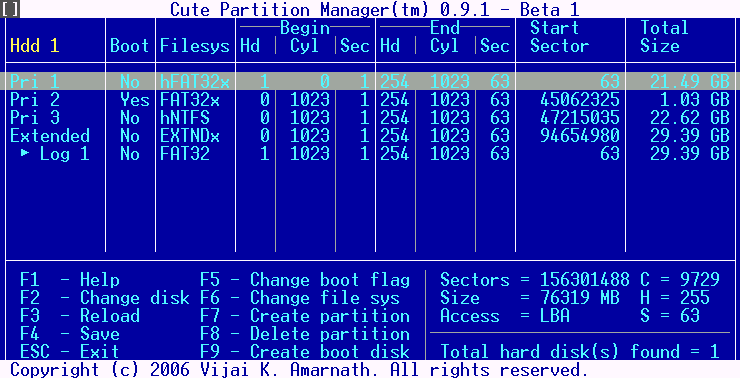The height and width of the screenshot is (378, 740).
Task: Click the copyright notice line
Action: [x=300, y=369]
